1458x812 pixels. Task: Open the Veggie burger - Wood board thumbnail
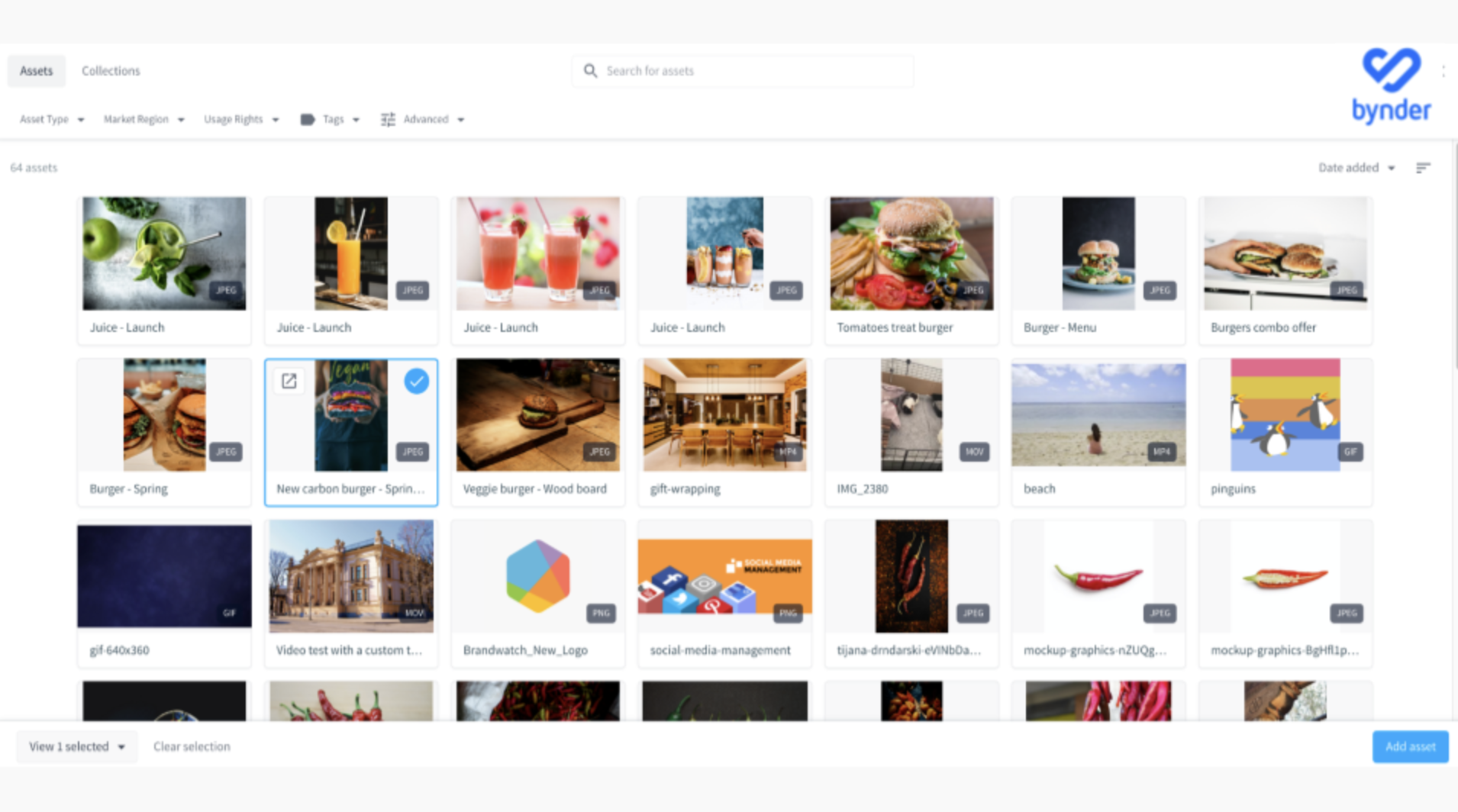(538, 415)
